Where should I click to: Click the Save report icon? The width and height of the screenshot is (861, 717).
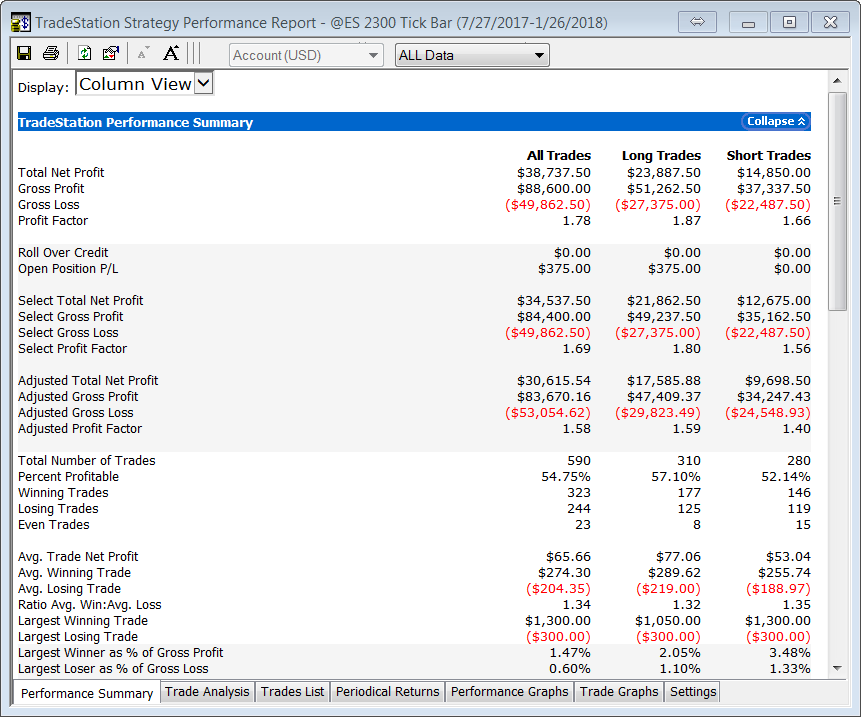pyautogui.click(x=24, y=54)
